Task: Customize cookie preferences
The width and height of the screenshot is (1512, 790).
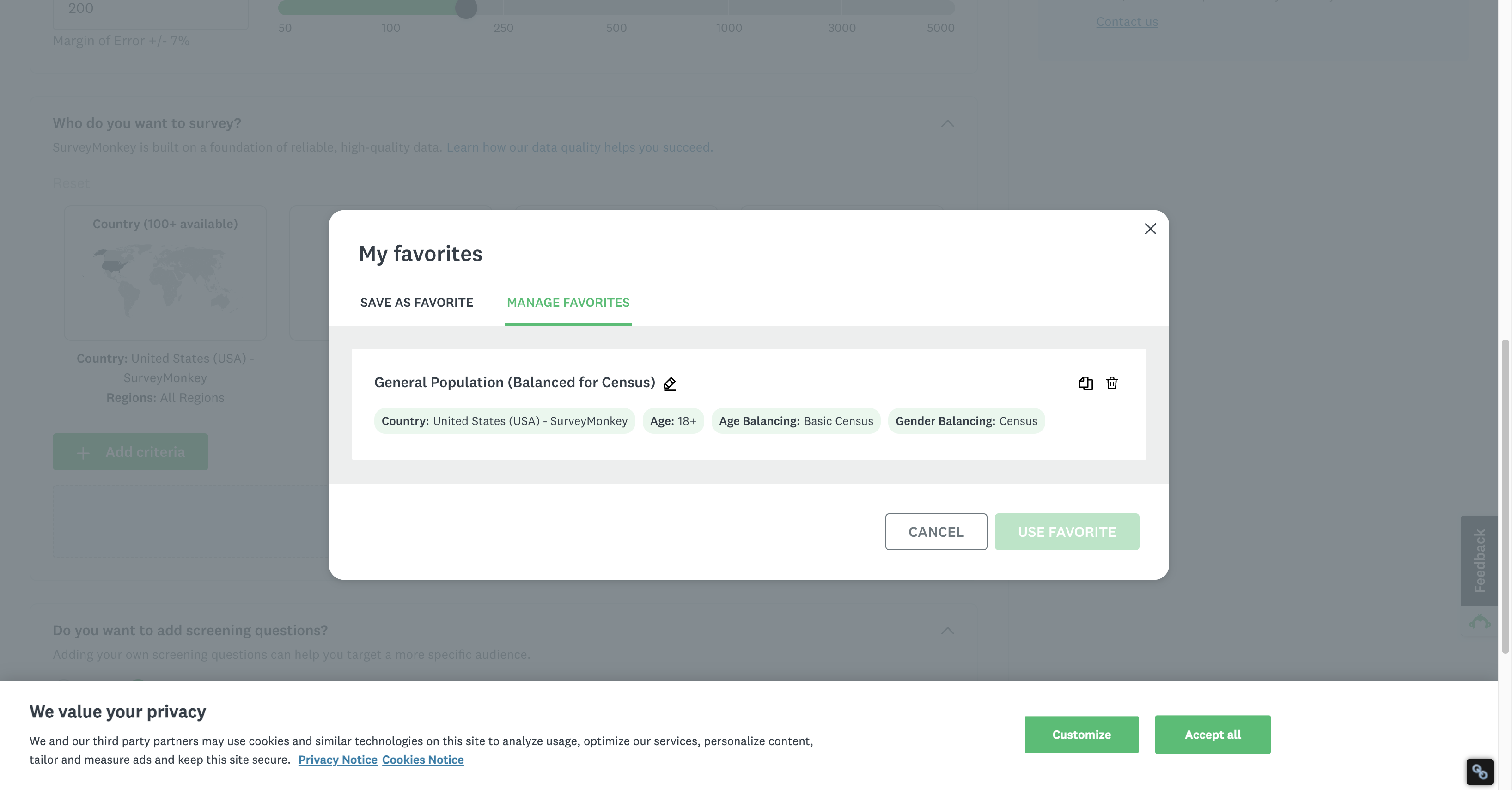Action: (x=1081, y=734)
